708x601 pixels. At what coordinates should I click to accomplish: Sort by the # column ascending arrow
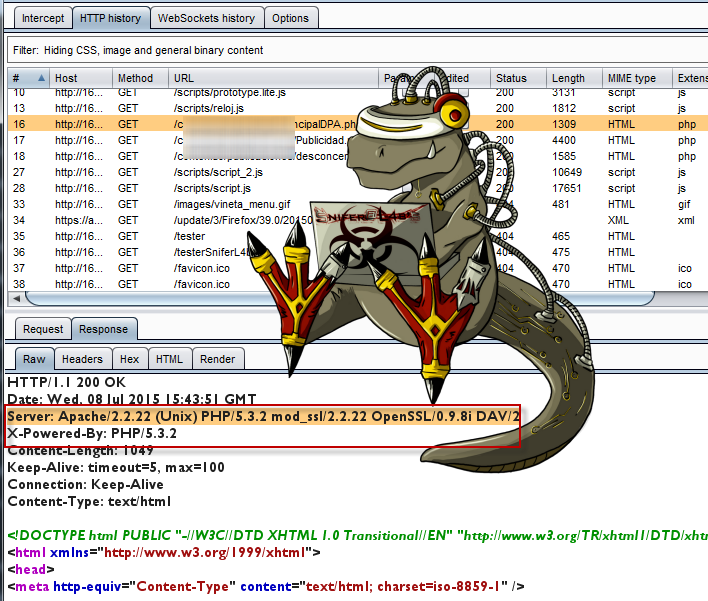pyautogui.click(x=42, y=78)
